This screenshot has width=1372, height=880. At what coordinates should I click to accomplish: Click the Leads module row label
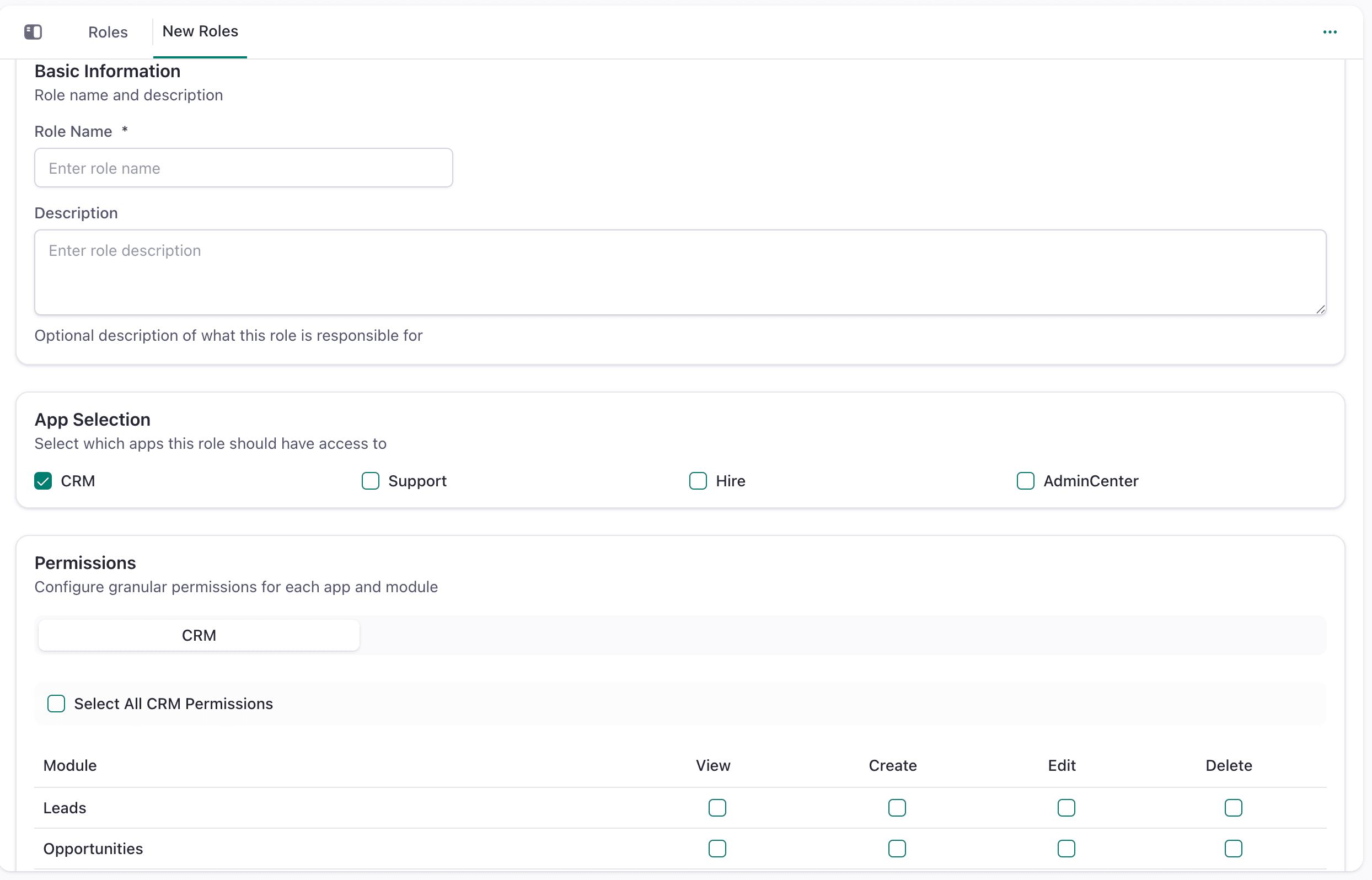pyautogui.click(x=65, y=808)
